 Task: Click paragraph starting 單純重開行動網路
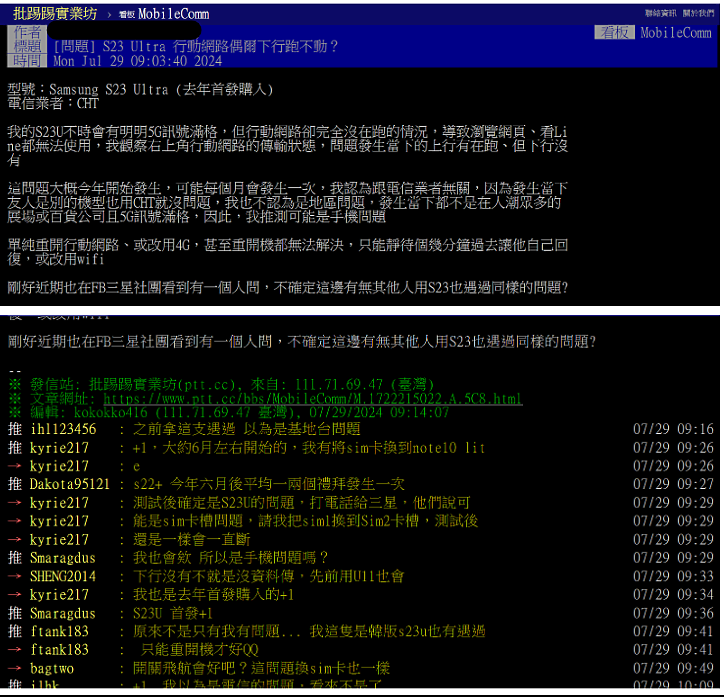click(x=287, y=252)
